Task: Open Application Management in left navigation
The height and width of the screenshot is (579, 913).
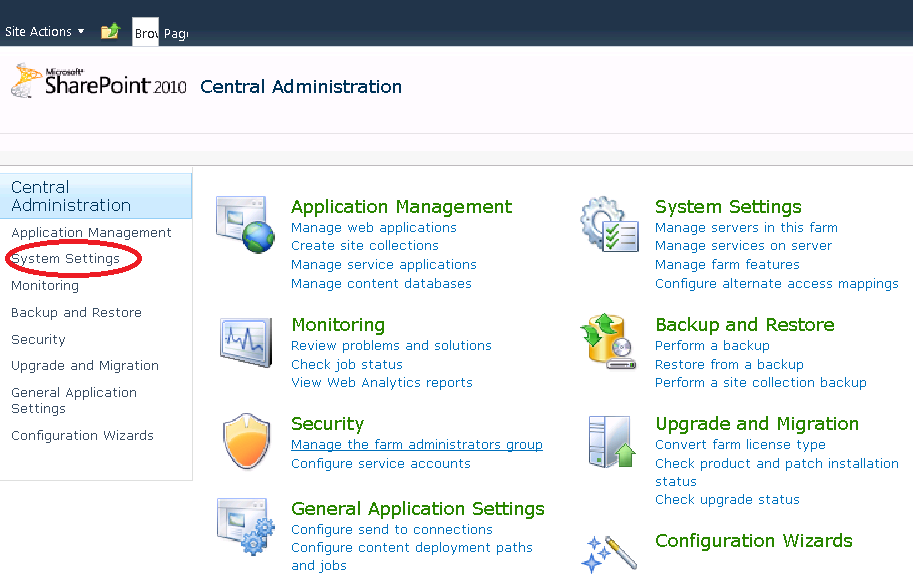Action: click(x=91, y=232)
